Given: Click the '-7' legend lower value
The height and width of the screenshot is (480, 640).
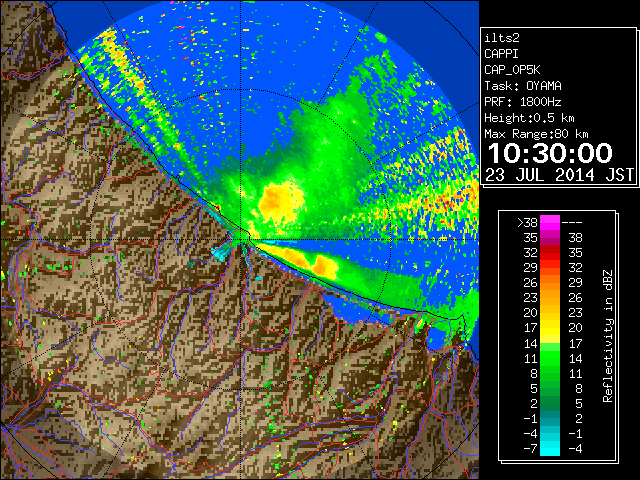Looking at the screenshot, I should (x=530, y=449).
